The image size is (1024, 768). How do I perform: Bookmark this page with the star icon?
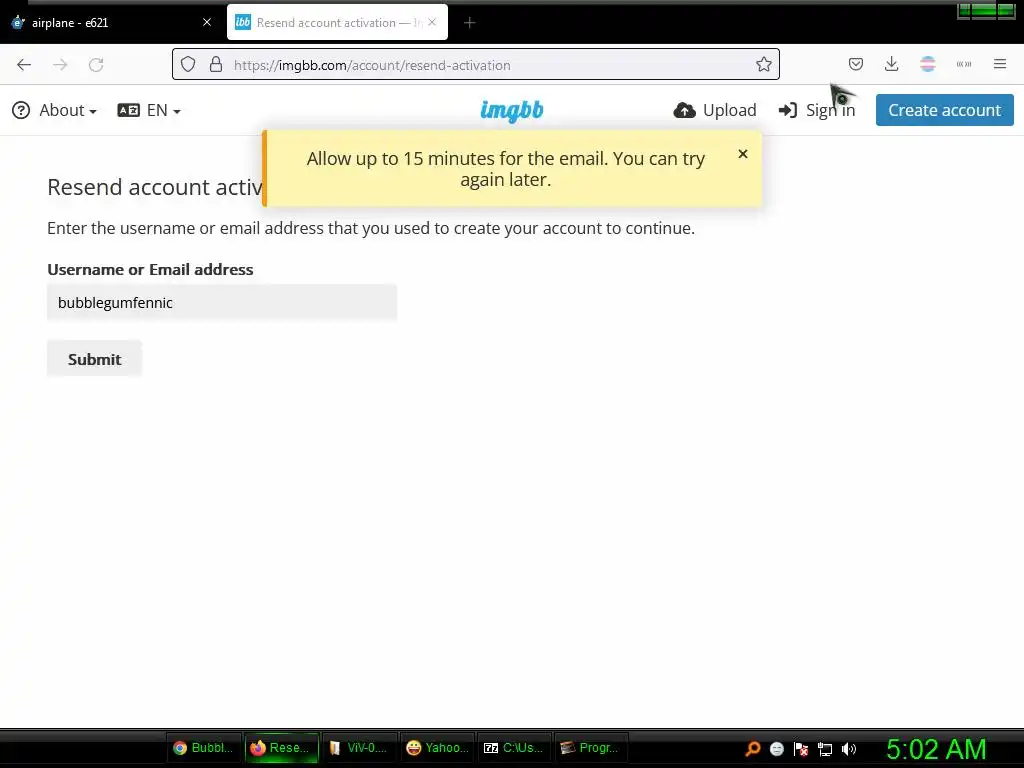pos(763,64)
